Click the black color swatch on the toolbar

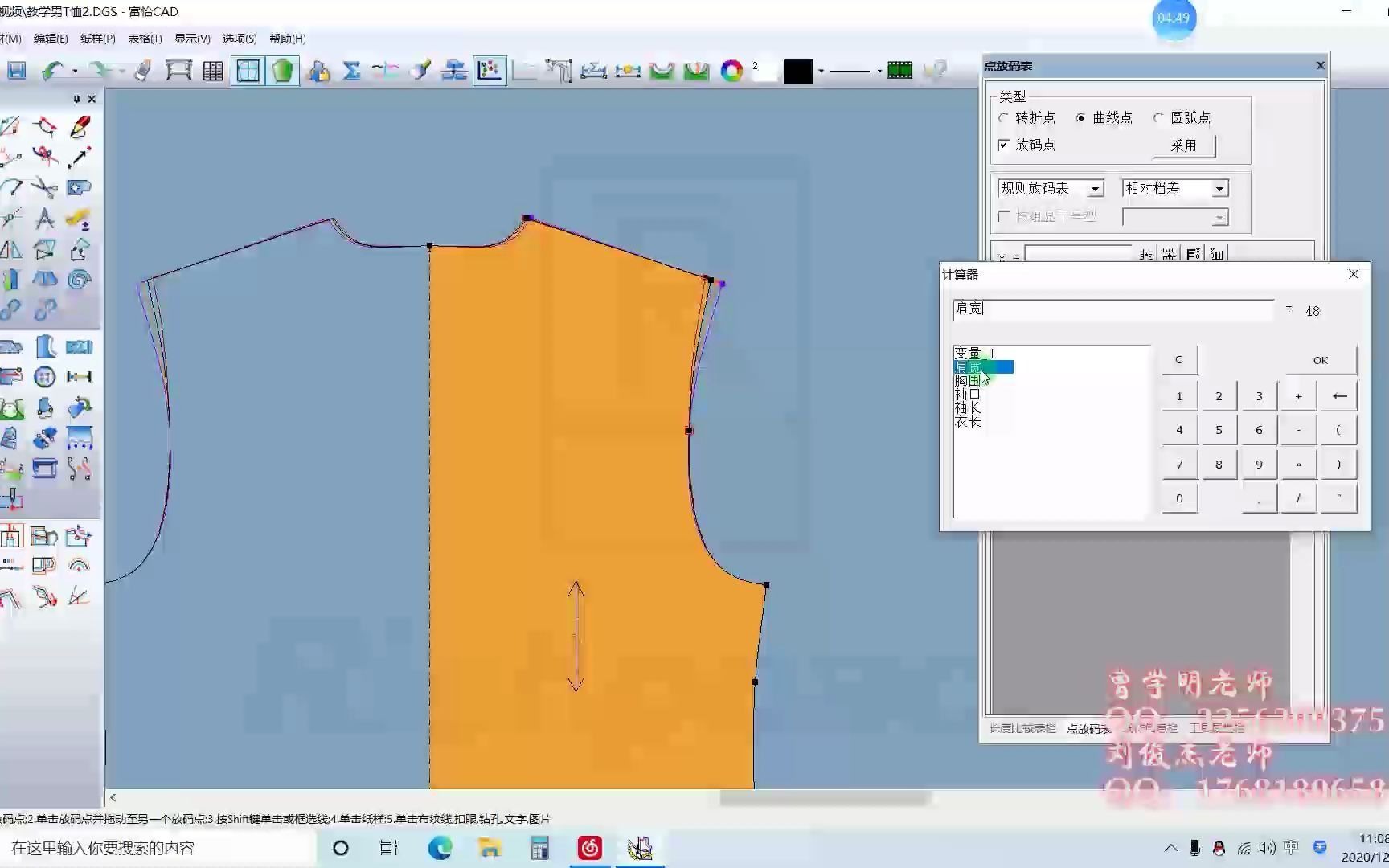pyautogui.click(x=797, y=71)
